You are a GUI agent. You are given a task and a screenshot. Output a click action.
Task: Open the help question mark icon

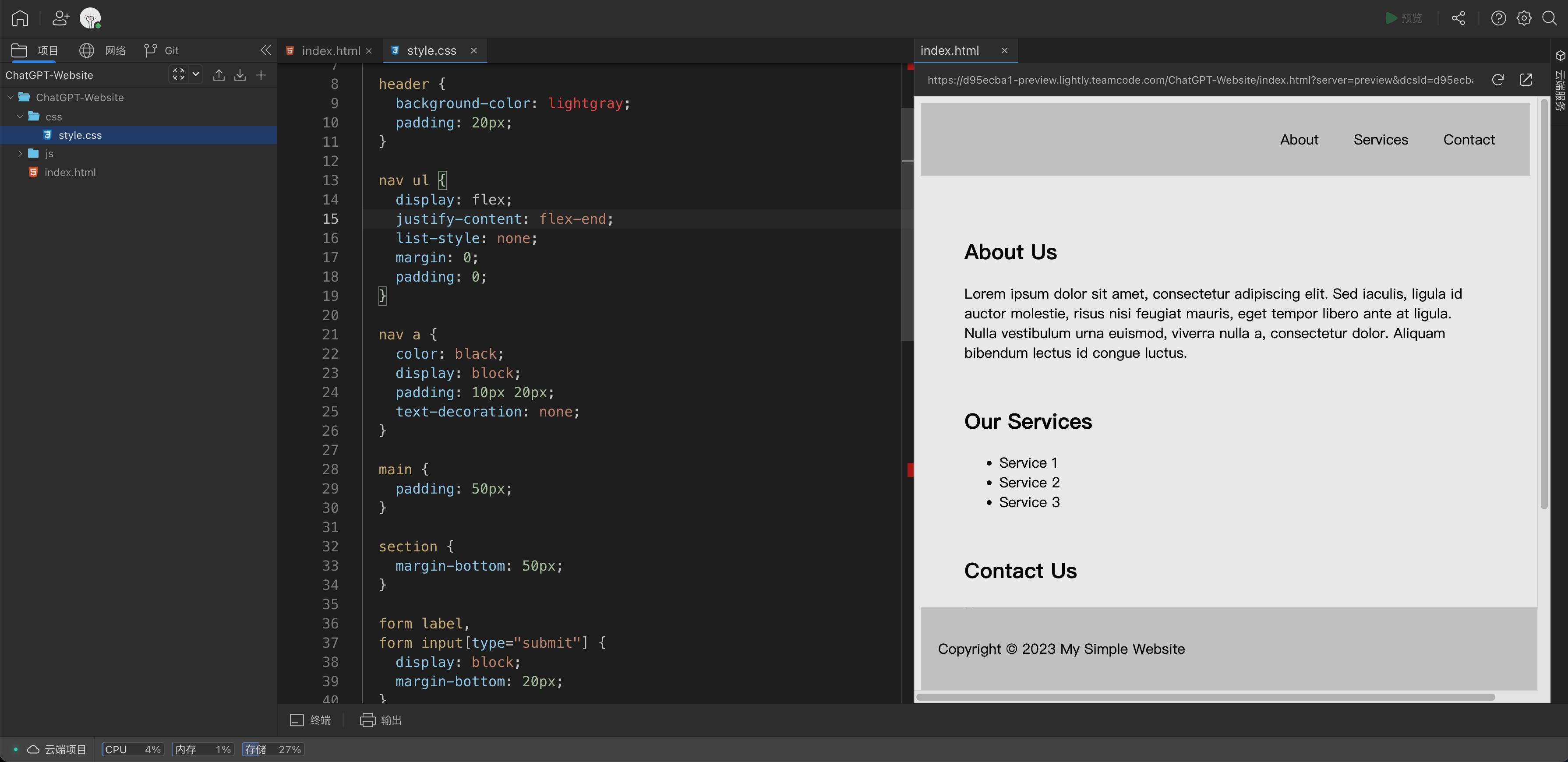(1498, 18)
